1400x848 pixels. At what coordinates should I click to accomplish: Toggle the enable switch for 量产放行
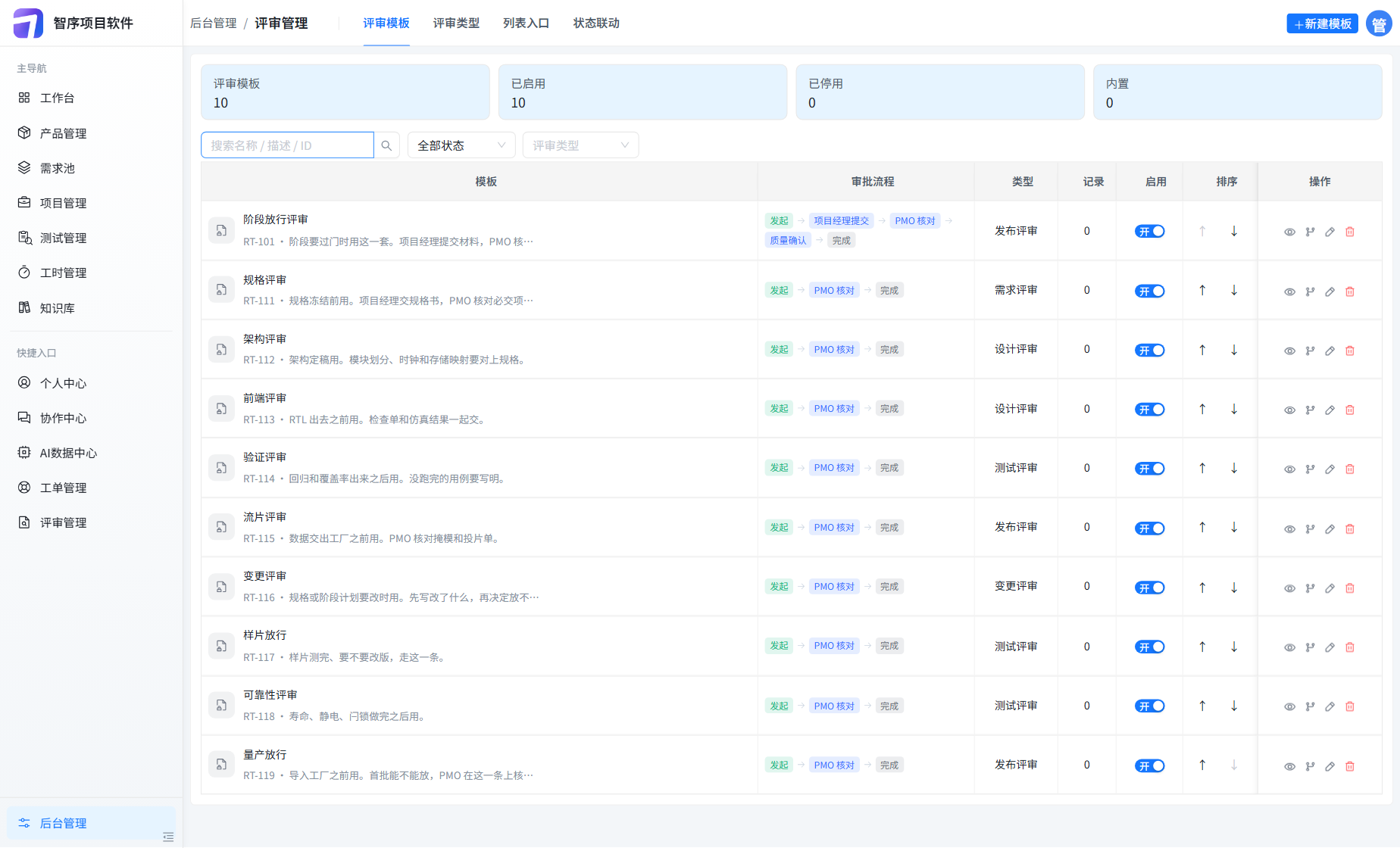[1149, 765]
